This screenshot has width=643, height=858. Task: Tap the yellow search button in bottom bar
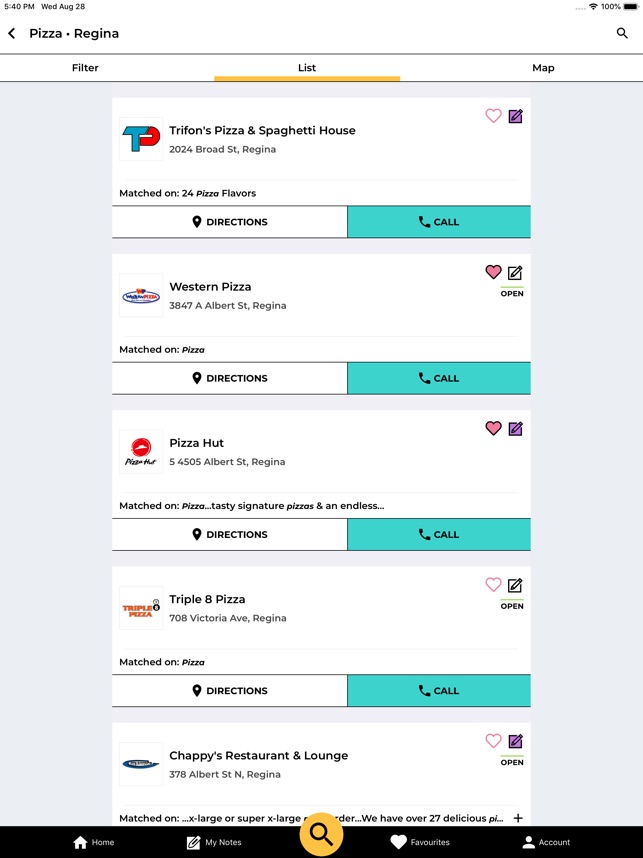click(321, 834)
